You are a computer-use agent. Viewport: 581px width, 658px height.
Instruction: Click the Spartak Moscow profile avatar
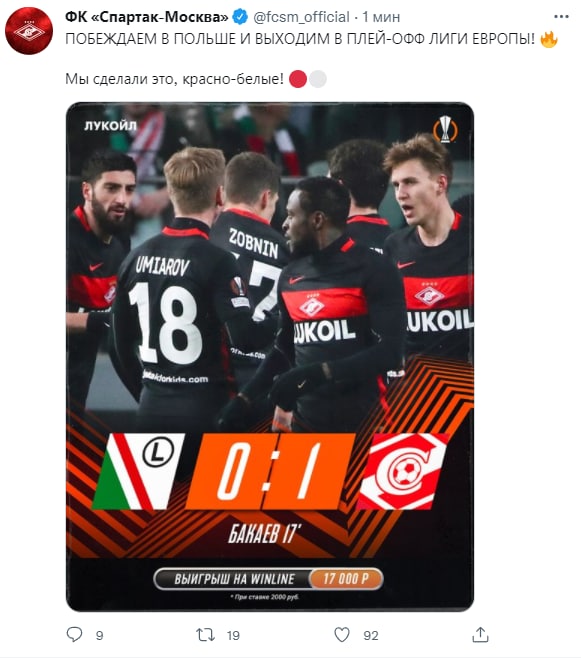[29, 31]
